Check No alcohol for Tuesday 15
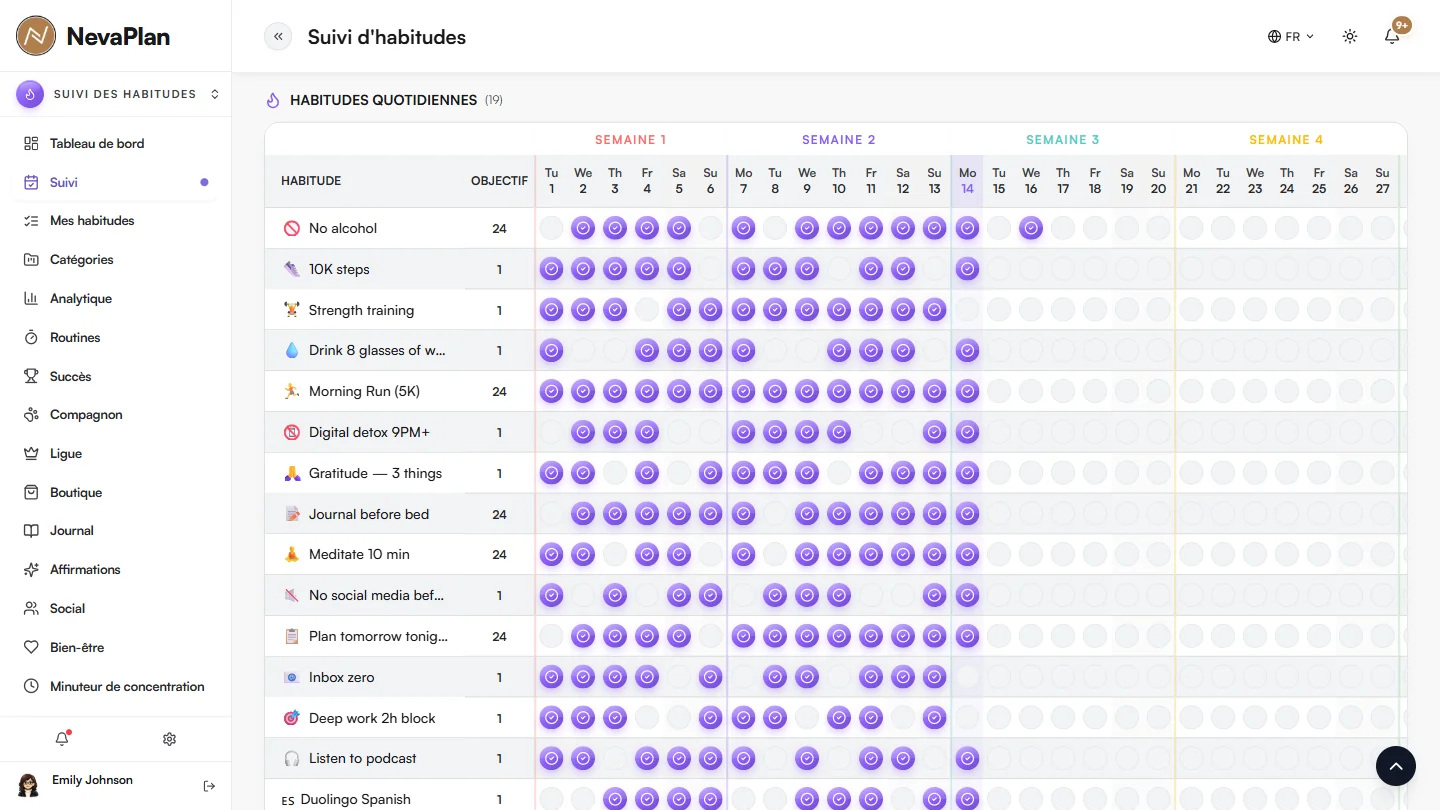This screenshot has width=1440, height=810. click(x=999, y=228)
